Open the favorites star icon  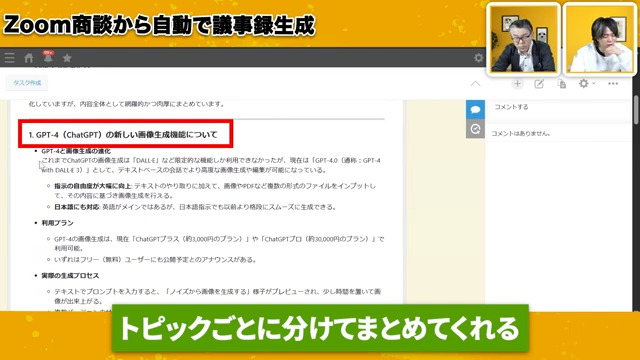pos(67,58)
